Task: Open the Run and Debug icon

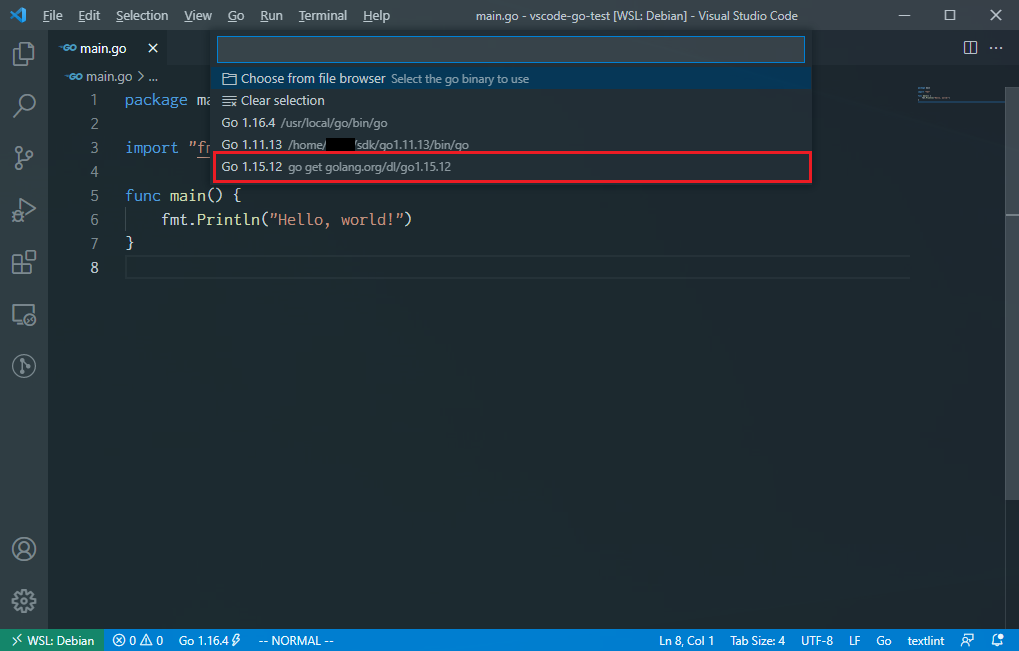Action: pyautogui.click(x=23, y=210)
